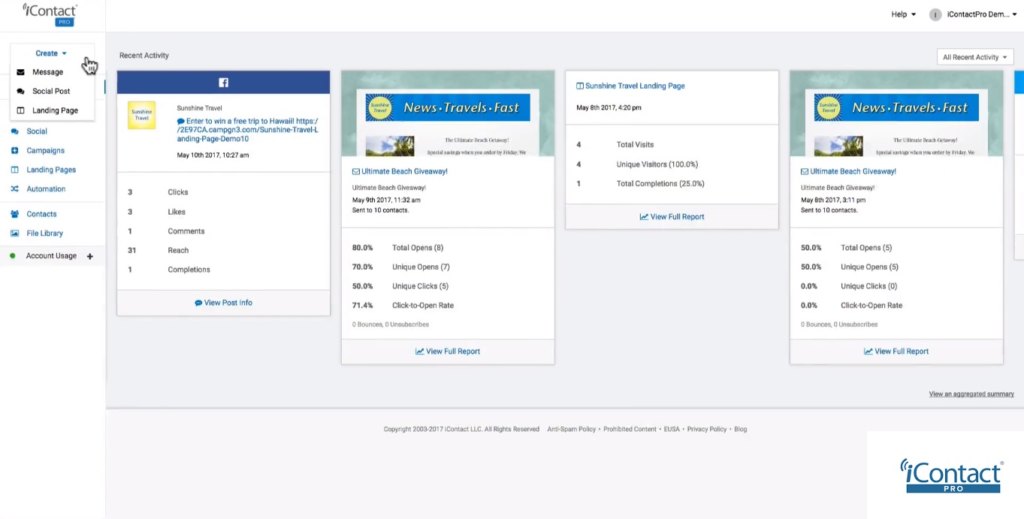Choose Social Post from the Create menu
The image size is (1024, 519).
(x=52, y=91)
